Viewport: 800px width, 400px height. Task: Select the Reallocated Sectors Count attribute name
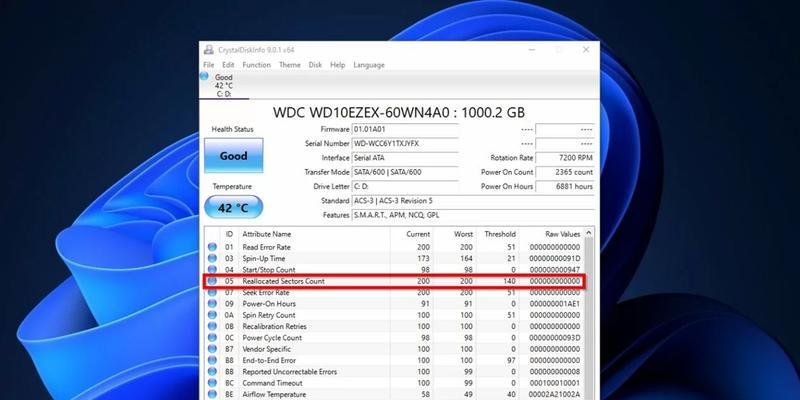(x=283, y=281)
